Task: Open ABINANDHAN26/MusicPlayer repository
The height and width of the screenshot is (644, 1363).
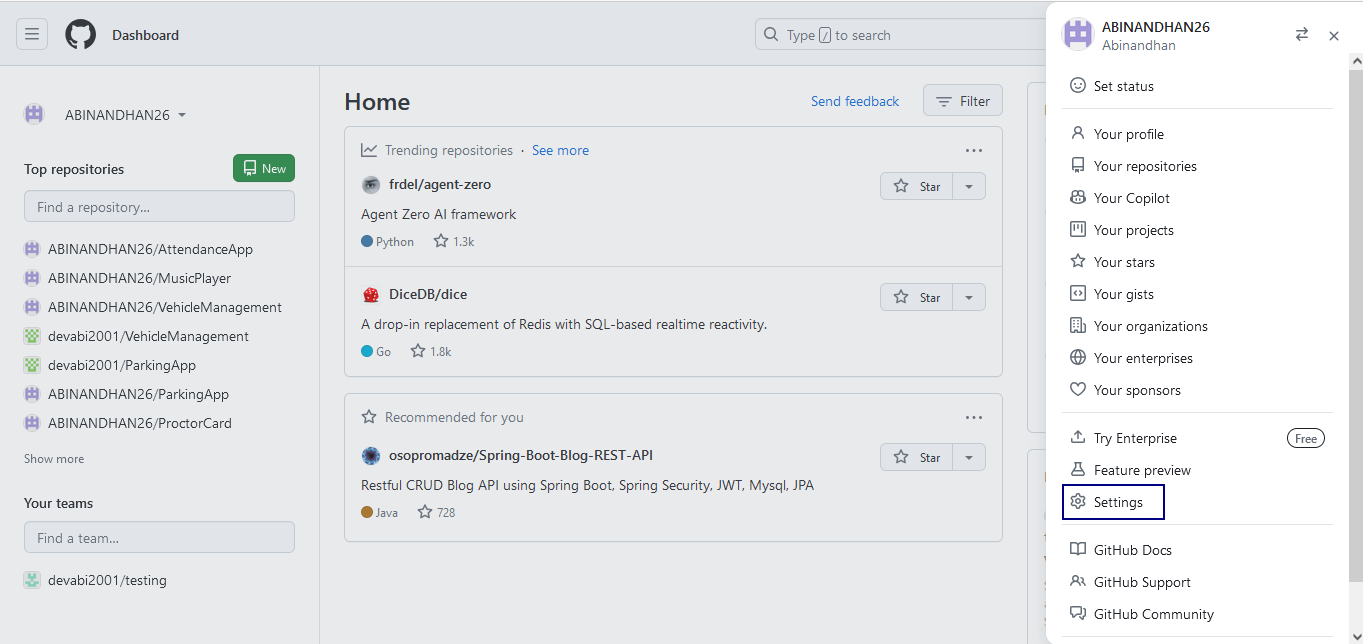Action: [139, 278]
